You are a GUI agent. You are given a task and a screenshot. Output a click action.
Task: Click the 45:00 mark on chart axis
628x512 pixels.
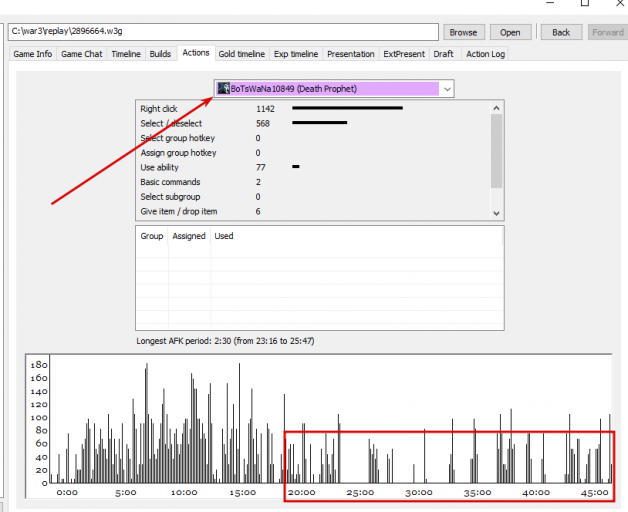click(595, 492)
